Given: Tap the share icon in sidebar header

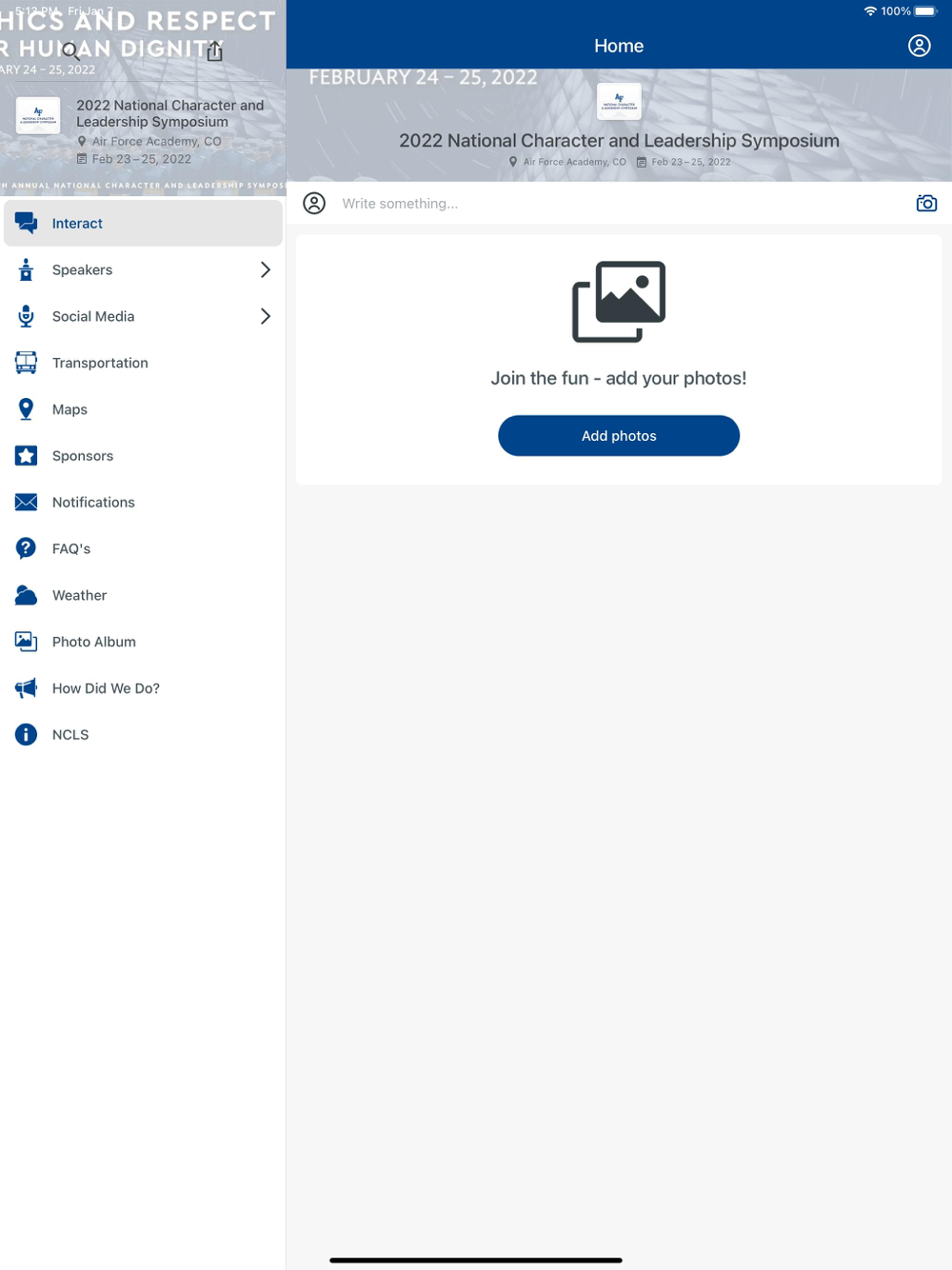Looking at the screenshot, I should tap(215, 51).
